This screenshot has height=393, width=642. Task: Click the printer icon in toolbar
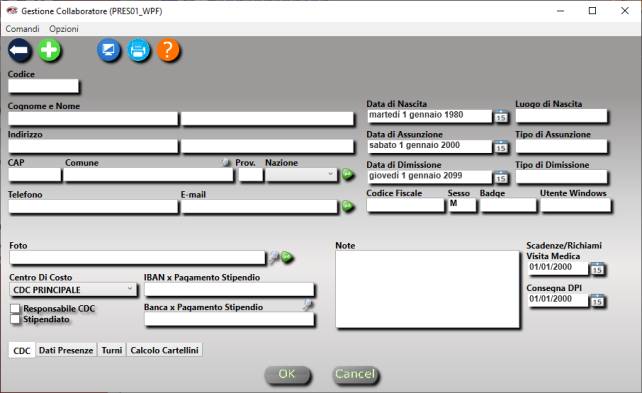point(138,50)
